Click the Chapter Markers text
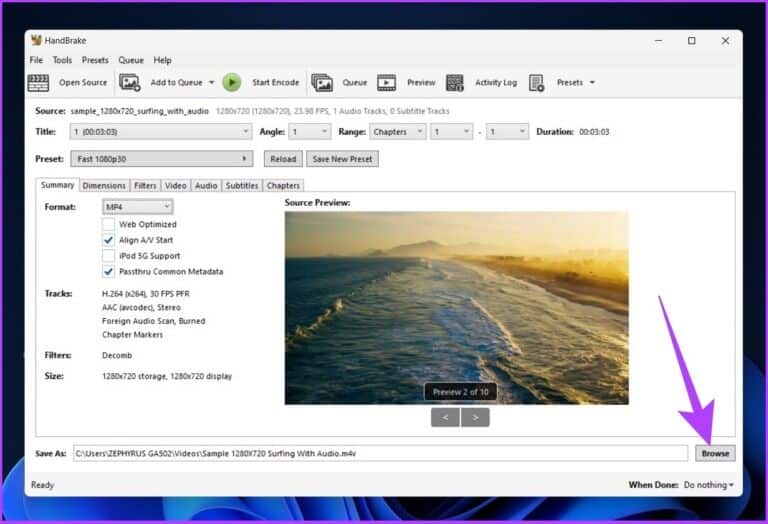This screenshot has width=768, height=524. point(132,335)
